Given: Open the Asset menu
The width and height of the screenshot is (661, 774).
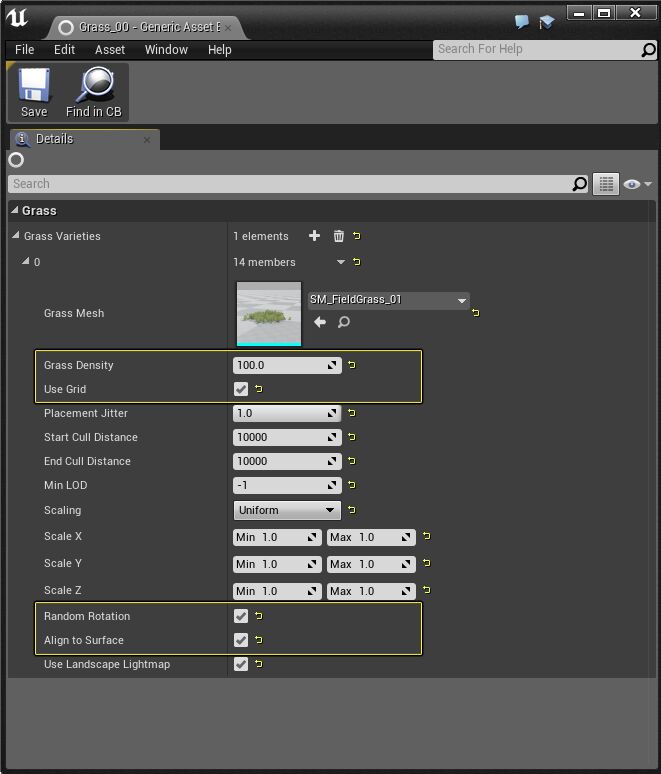Looking at the screenshot, I should tap(110, 49).
